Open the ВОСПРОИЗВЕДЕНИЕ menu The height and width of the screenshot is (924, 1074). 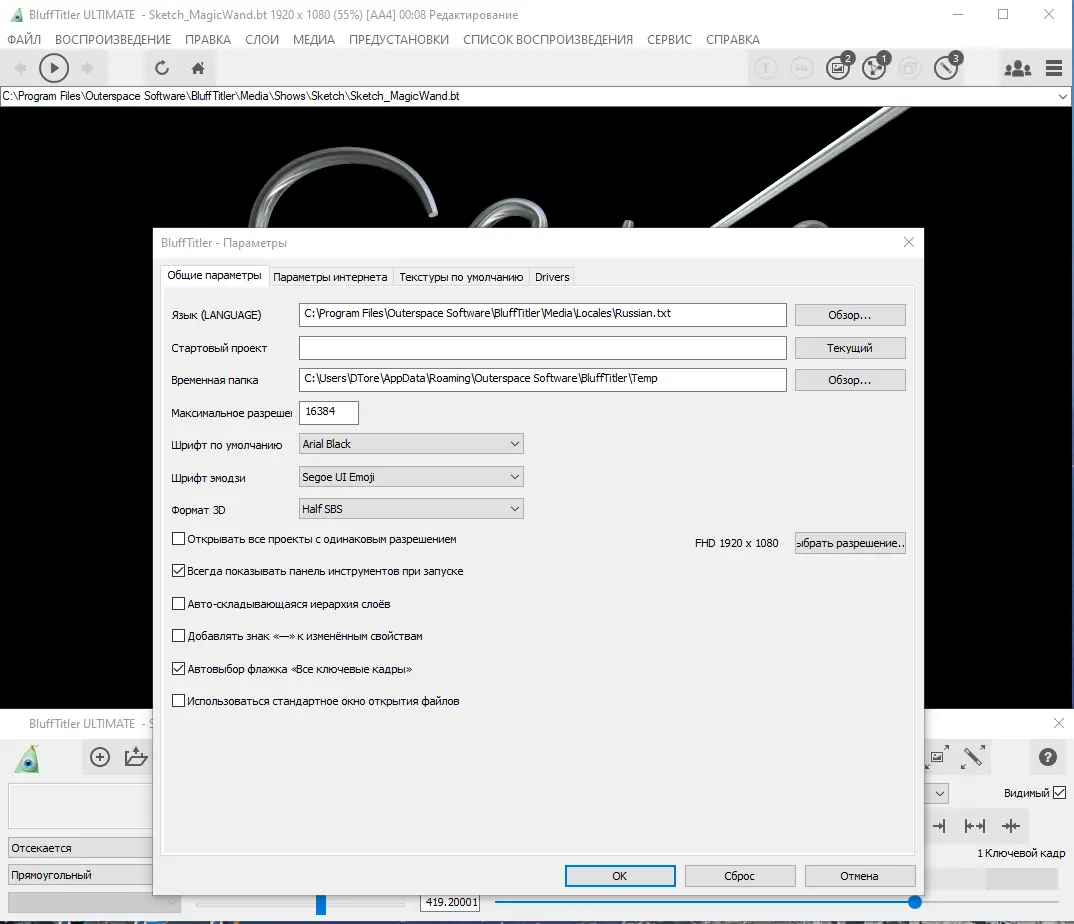coord(113,40)
